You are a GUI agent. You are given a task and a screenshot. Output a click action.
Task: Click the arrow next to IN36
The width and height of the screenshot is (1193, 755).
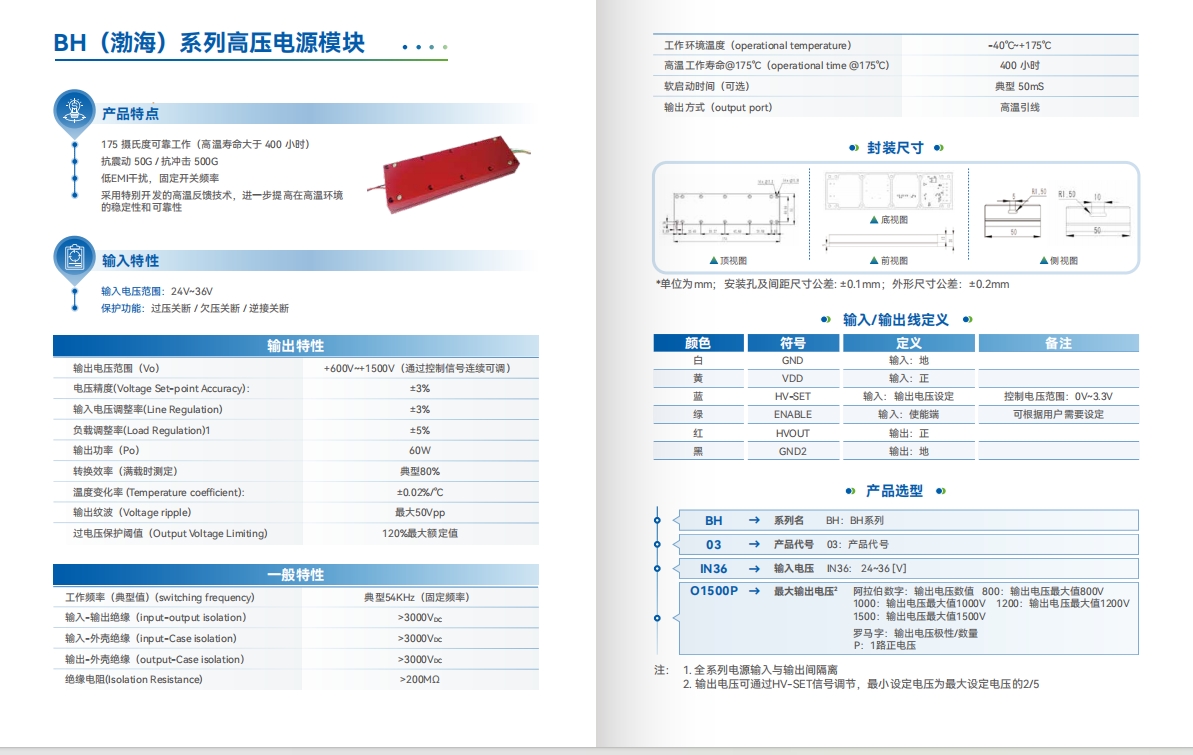coord(755,568)
